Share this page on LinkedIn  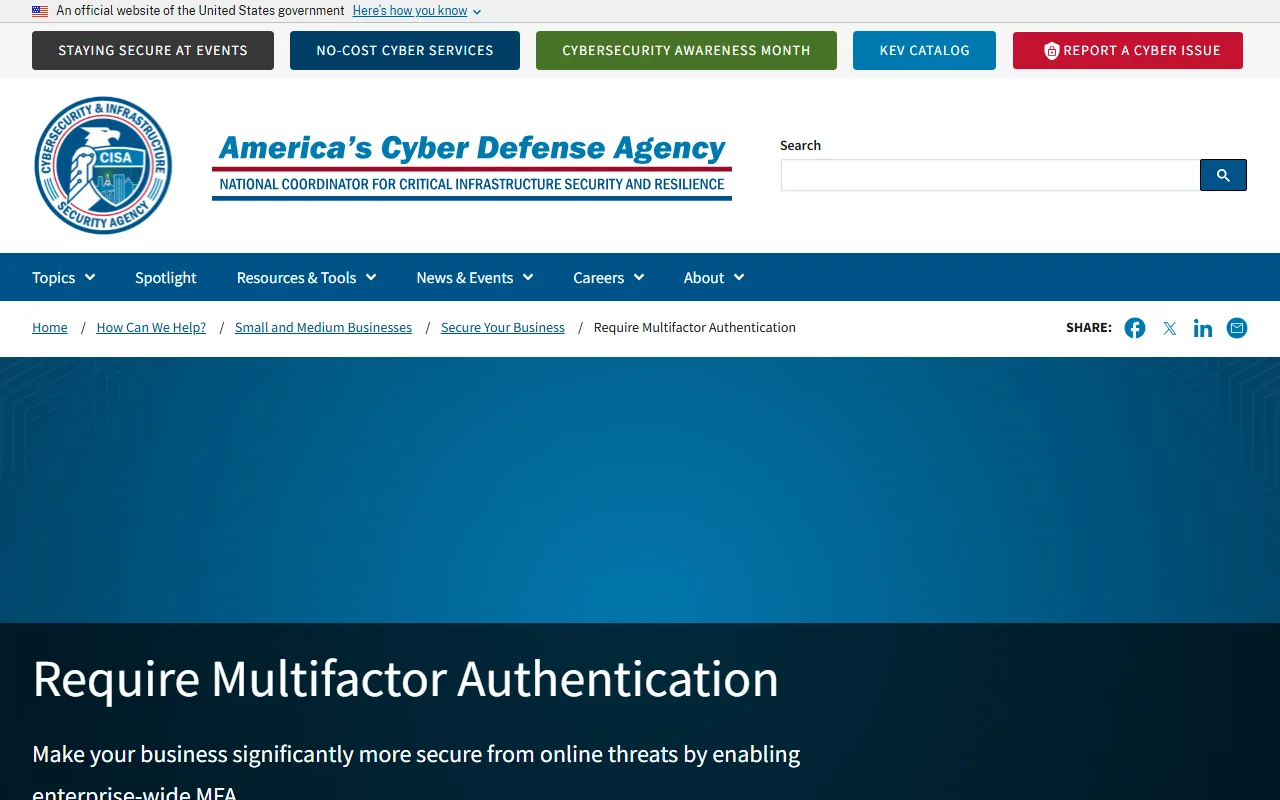[x=1203, y=328]
